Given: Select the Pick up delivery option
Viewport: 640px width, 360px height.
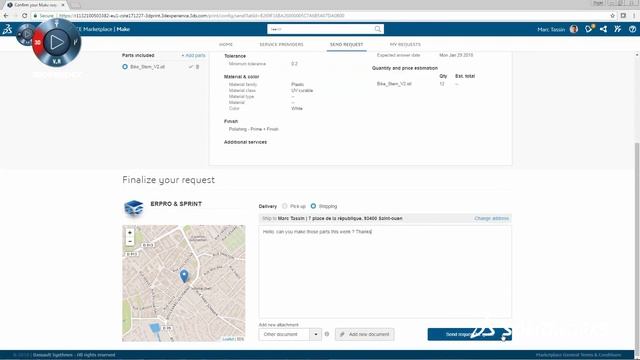Looking at the screenshot, I should click(284, 206).
